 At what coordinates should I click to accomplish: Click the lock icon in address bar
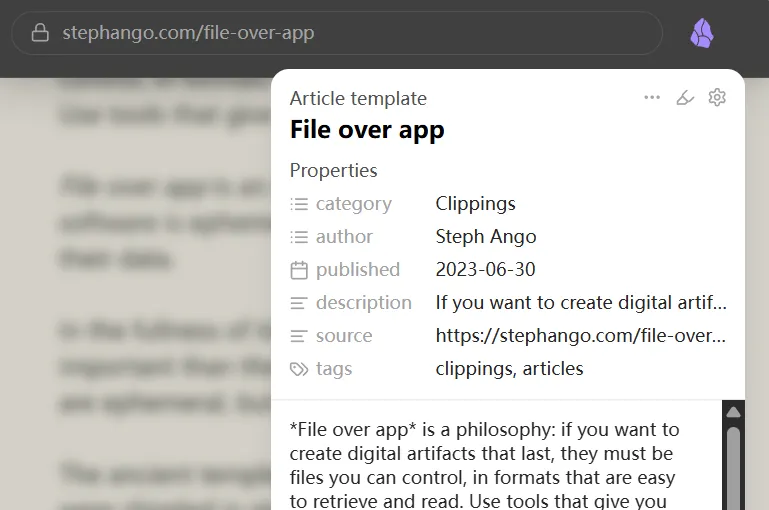click(x=40, y=33)
